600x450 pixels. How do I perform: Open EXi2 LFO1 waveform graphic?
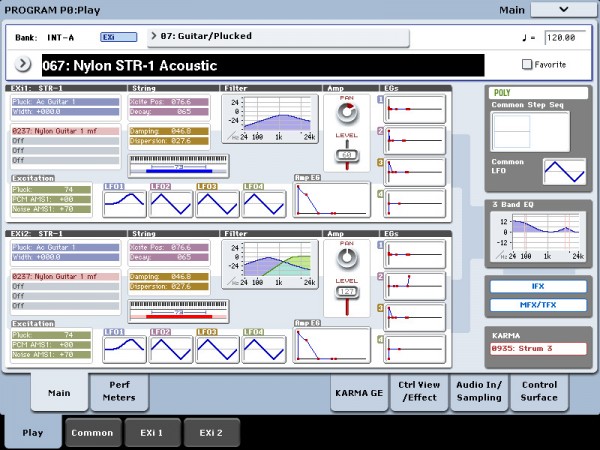point(124,349)
